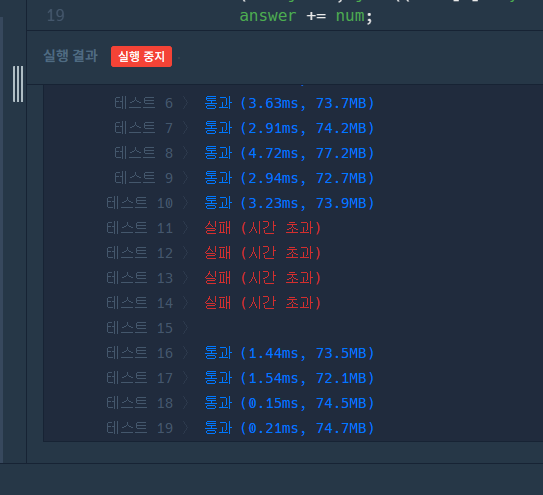Select 테스트 14 row label
543x495 pixels.
(140, 303)
